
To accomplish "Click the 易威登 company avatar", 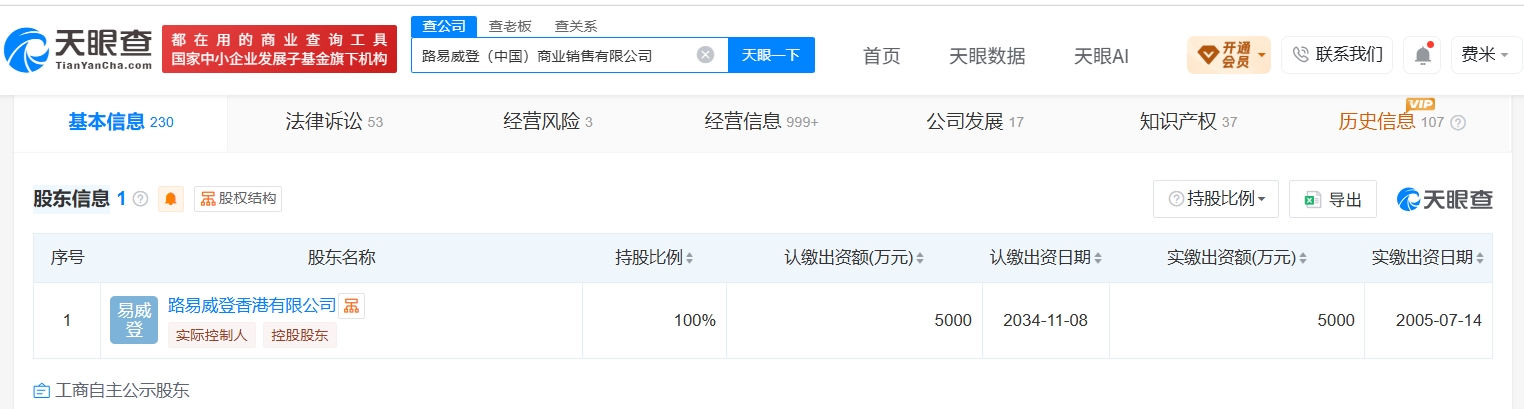I will 134,320.
